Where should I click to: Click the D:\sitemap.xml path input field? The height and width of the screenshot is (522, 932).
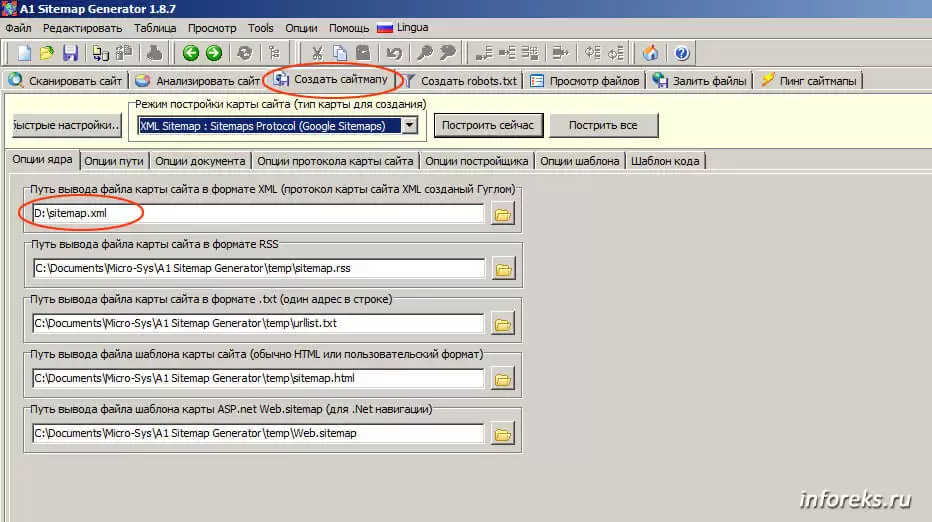[258, 214]
